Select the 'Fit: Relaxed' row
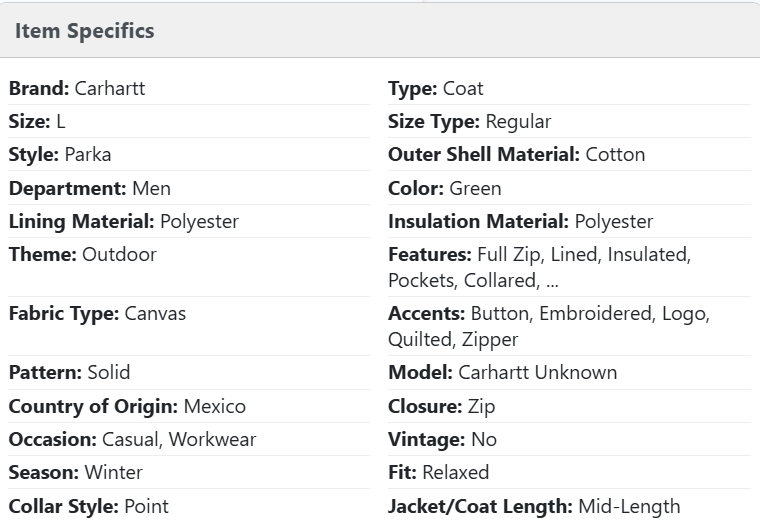 point(570,472)
